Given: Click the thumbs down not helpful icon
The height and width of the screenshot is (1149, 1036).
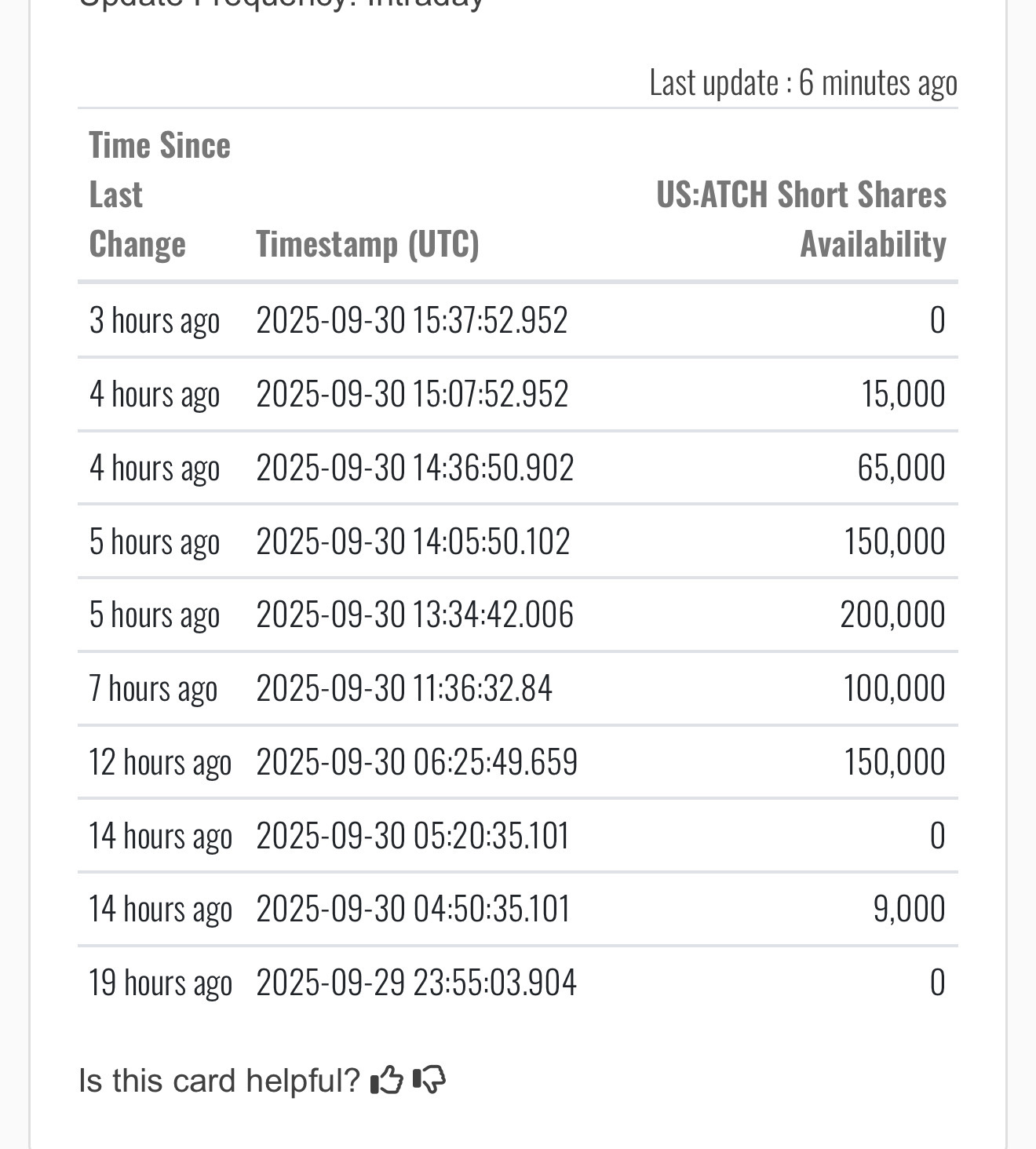Looking at the screenshot, I should pos(429,1081).
